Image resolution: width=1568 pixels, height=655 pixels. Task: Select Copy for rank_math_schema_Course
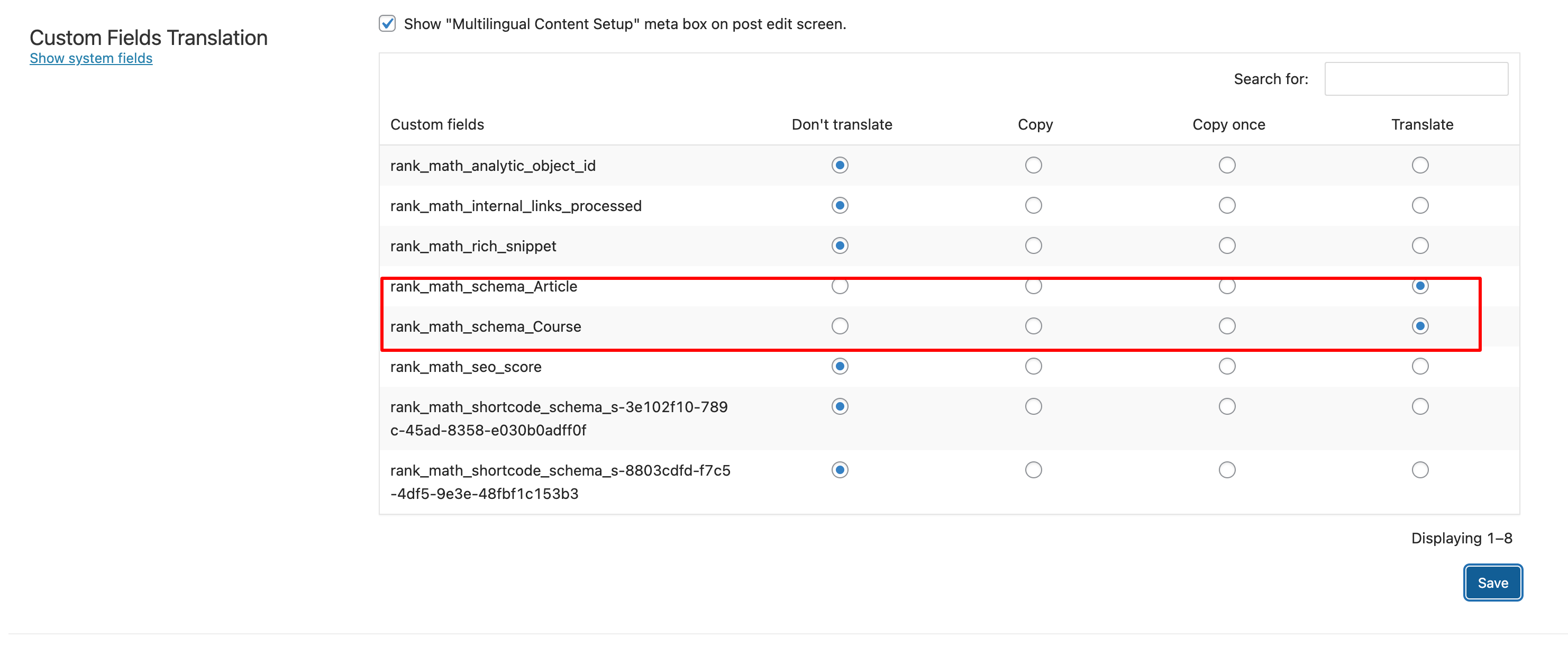click(1033, 326)
